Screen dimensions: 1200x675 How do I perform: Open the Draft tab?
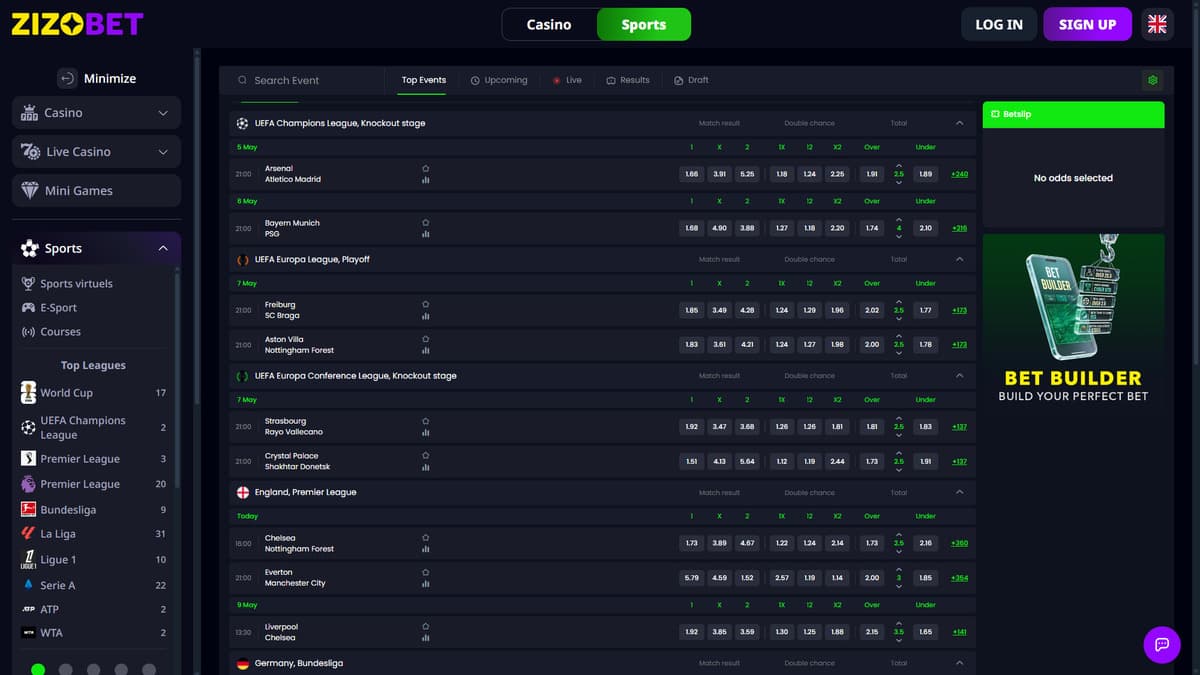(x=692, y=80)
